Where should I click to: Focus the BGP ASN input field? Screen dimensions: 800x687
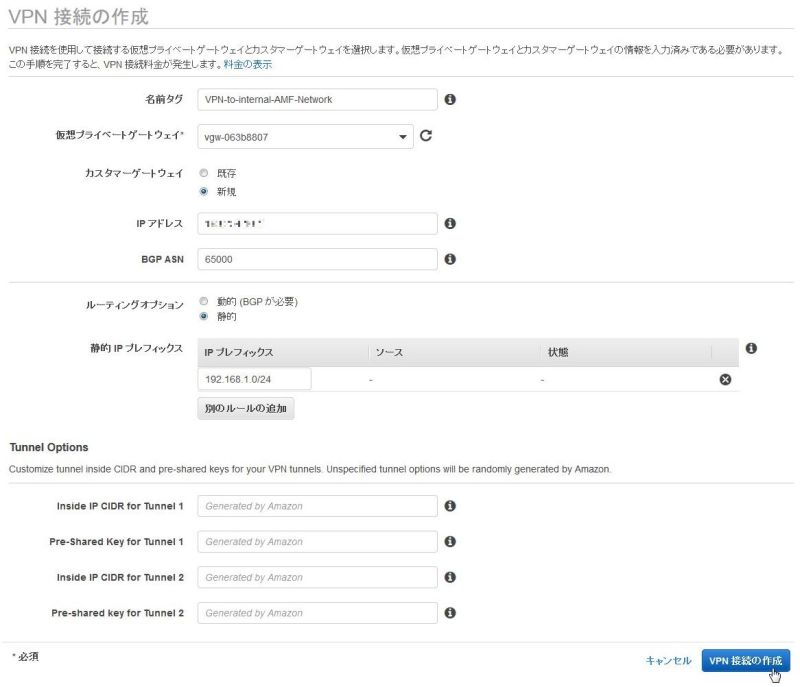[317, 259]
